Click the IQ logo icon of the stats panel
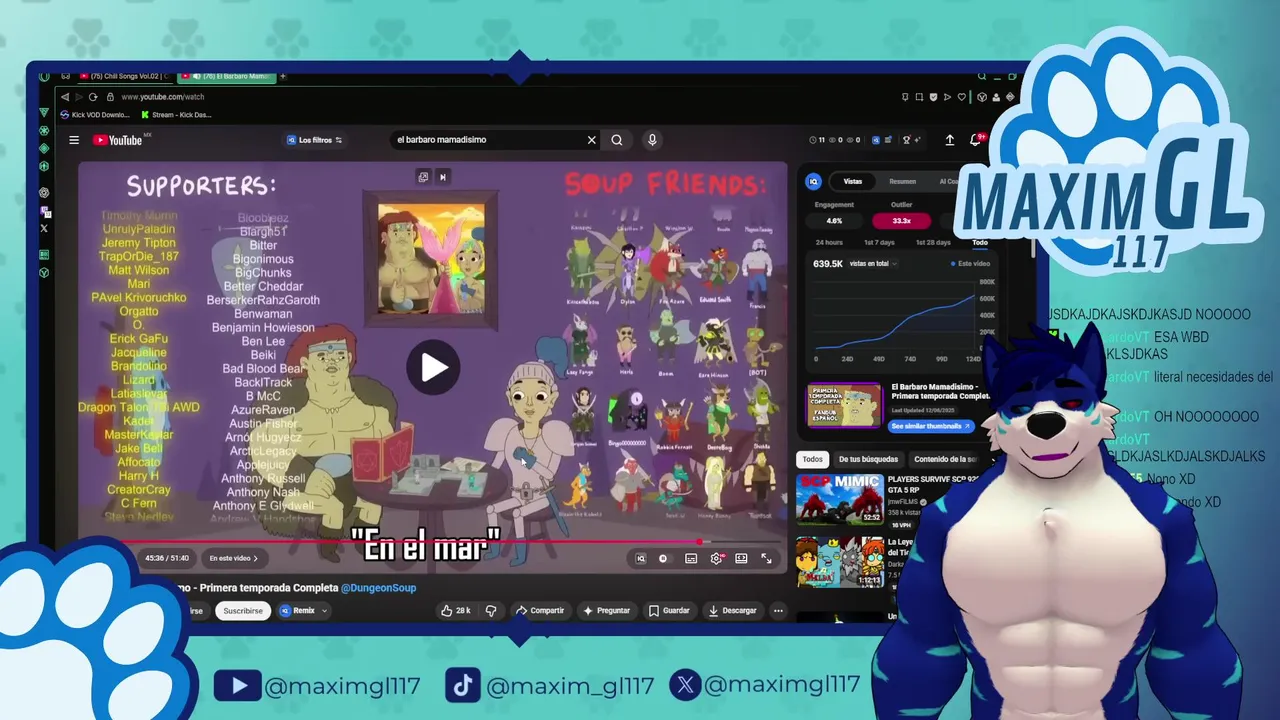The height and width of the screenshot is (720, 1280). pos(814,181)
